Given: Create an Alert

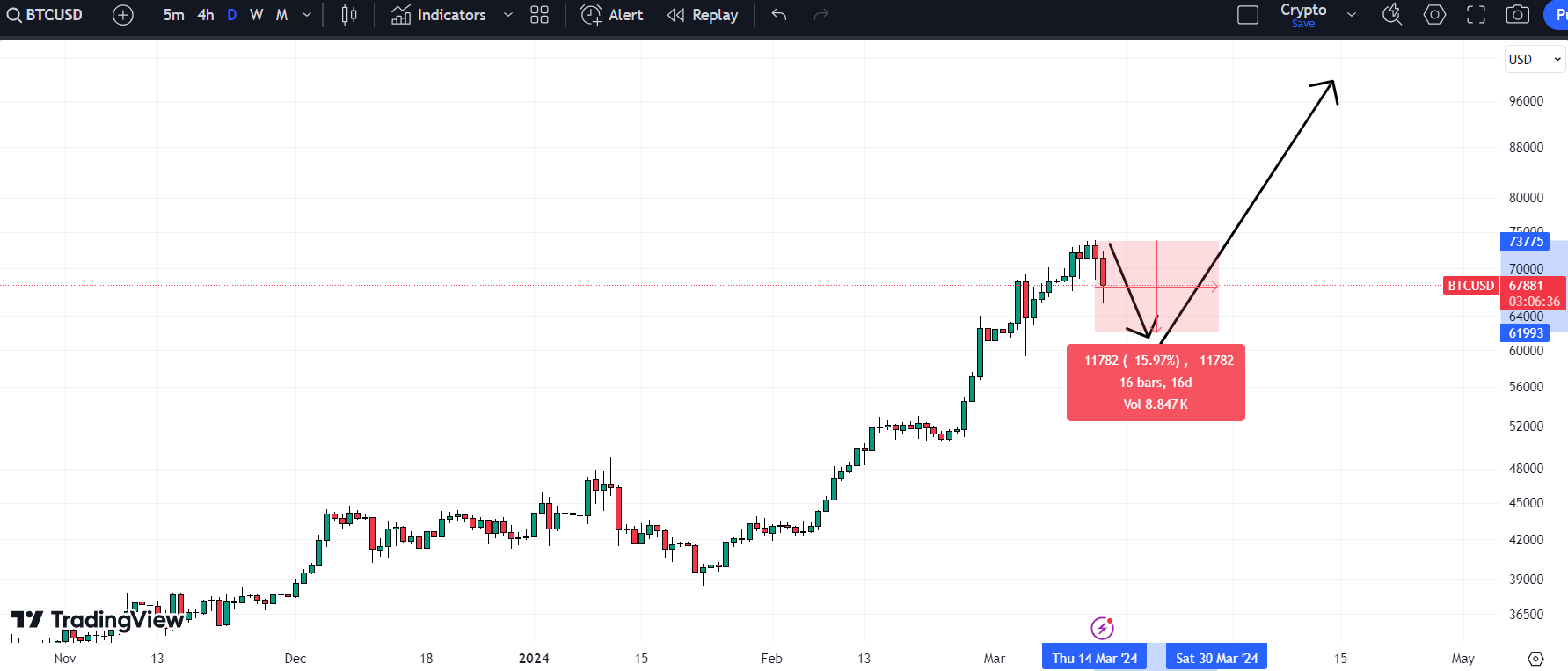Looking at the screenshot, I should tap(611, 15).
